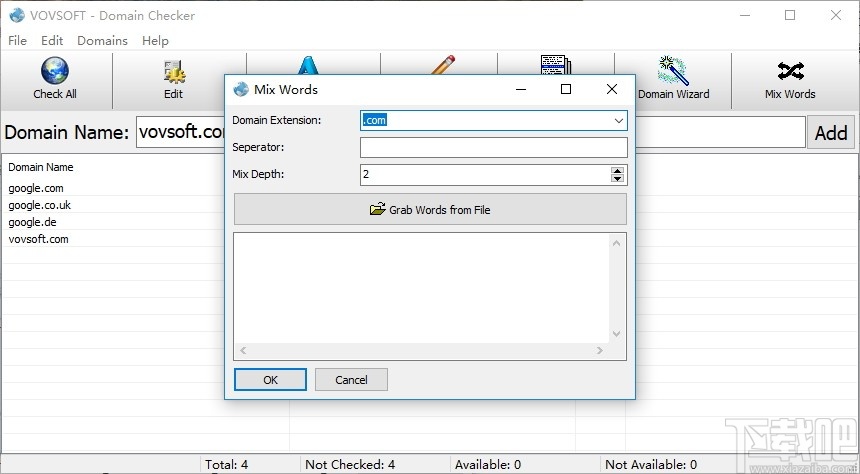Click the Not Available: 0 status entry
Viewport: 860px width, 474px height.
651,465
